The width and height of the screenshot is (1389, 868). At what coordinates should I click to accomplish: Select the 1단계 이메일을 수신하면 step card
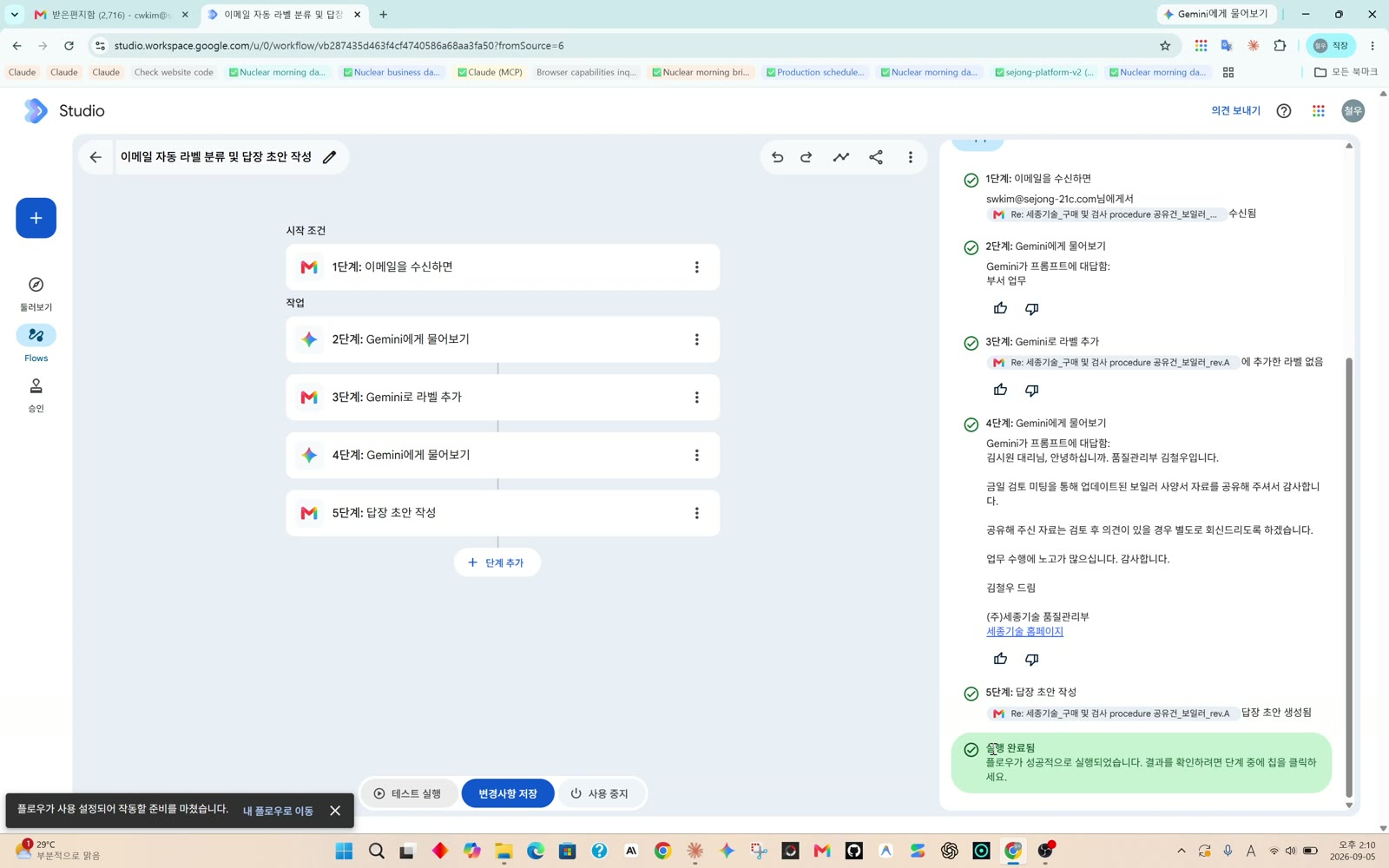(503, 267)
